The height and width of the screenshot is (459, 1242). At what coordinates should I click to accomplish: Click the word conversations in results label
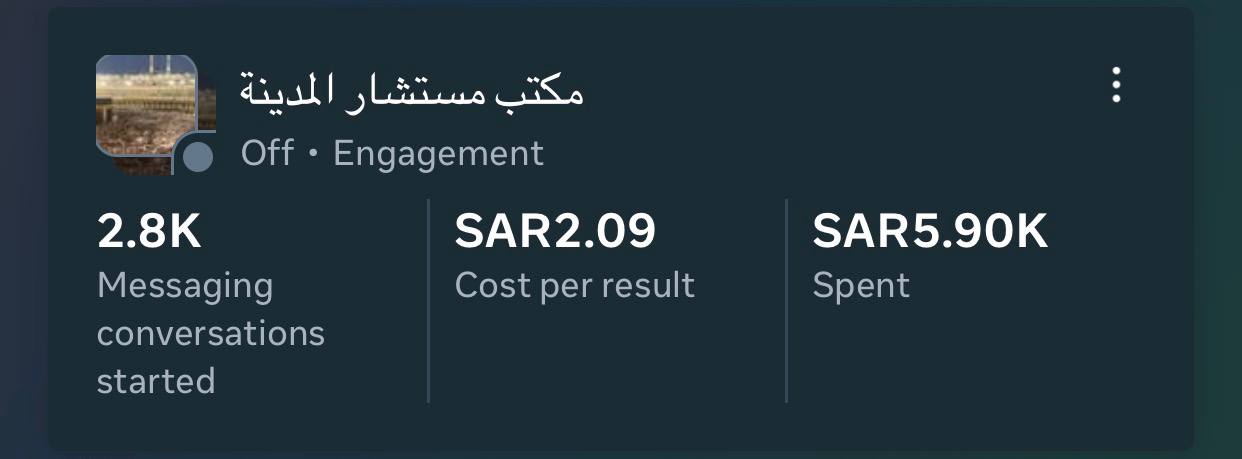211,333
